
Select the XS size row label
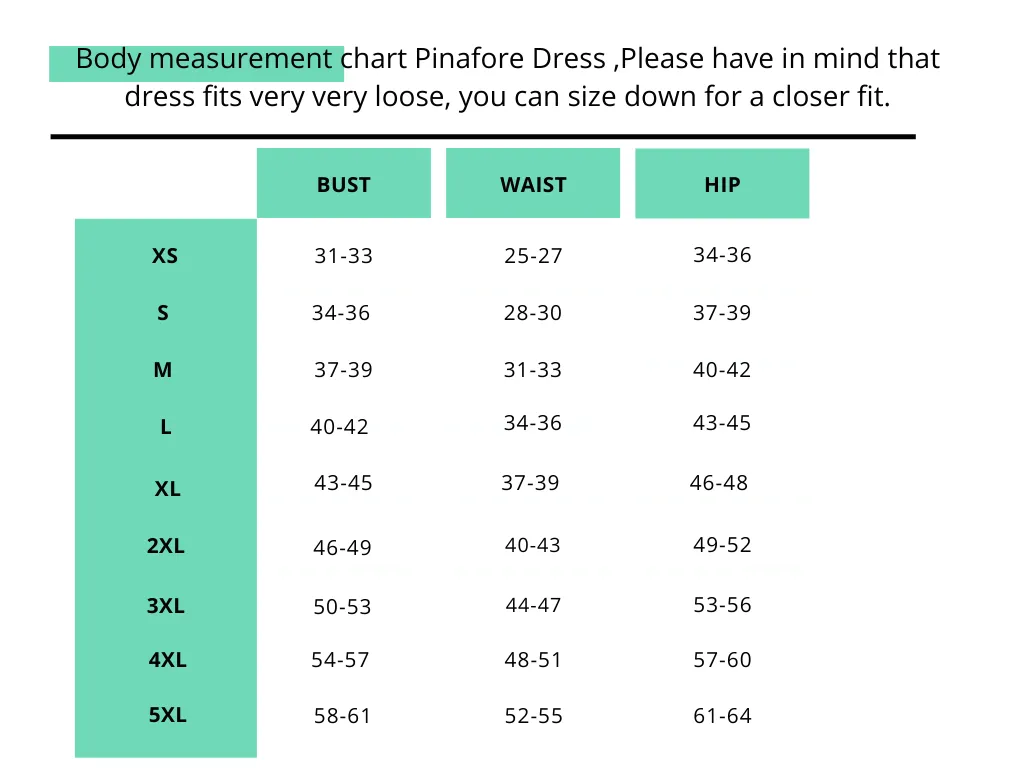(165, 256)
